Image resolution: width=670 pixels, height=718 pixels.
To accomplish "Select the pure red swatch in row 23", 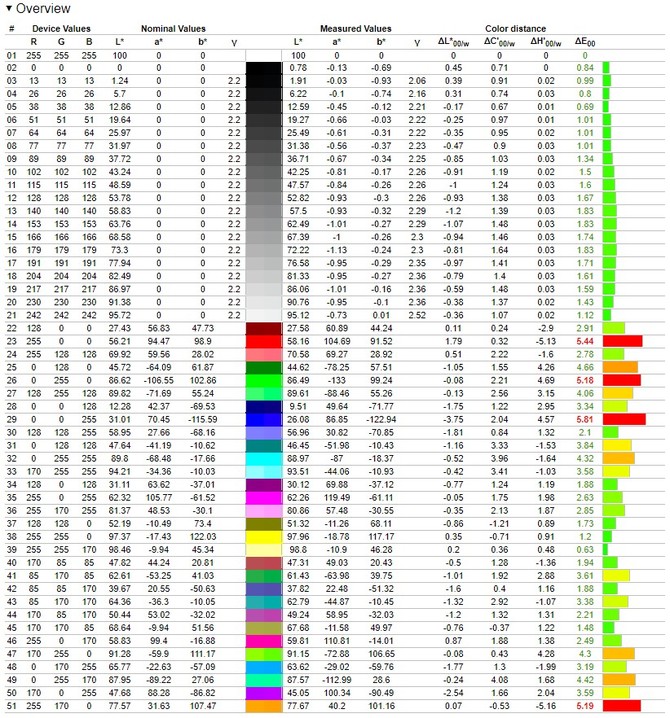I will coord(264,342).
